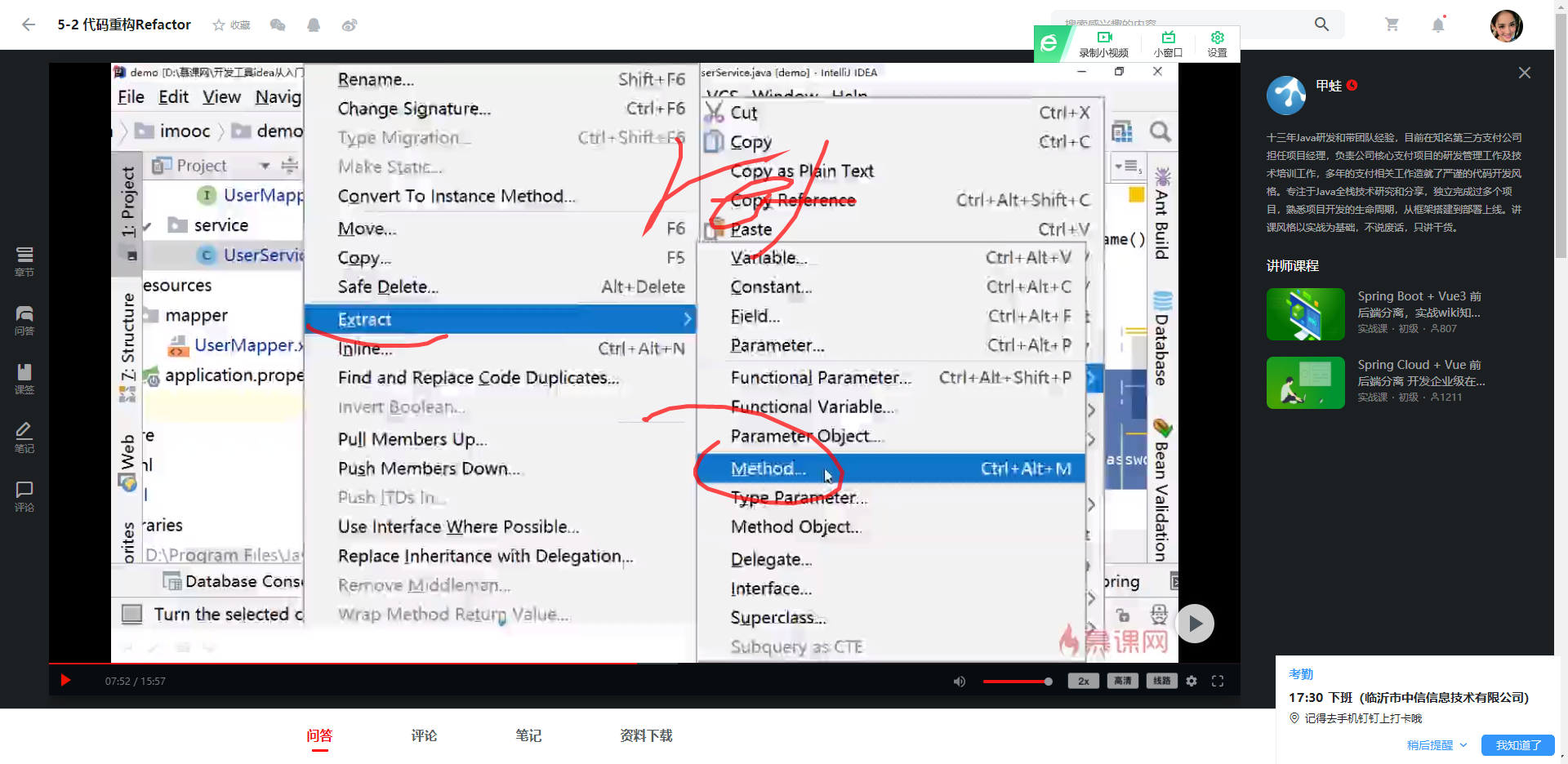Open the Ant Build tool window
This screenshot has height=764, width=1568.
(x=1161, y=213)
